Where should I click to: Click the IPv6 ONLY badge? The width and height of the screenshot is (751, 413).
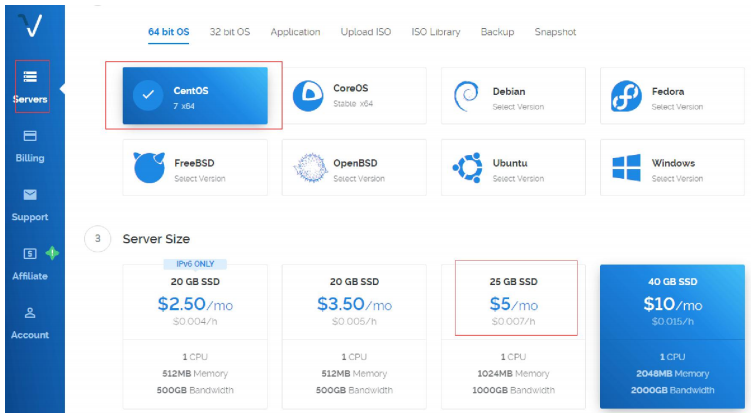tap(195, 264)
